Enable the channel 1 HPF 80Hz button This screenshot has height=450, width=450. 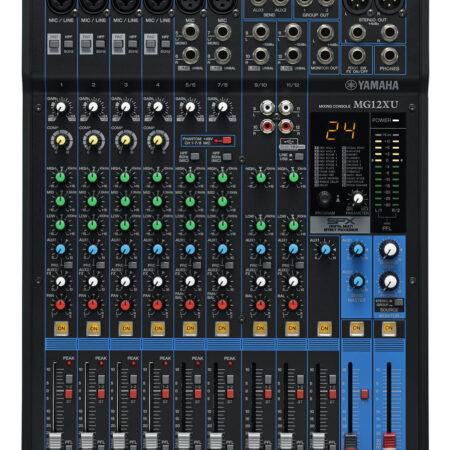tap(68, 44)
